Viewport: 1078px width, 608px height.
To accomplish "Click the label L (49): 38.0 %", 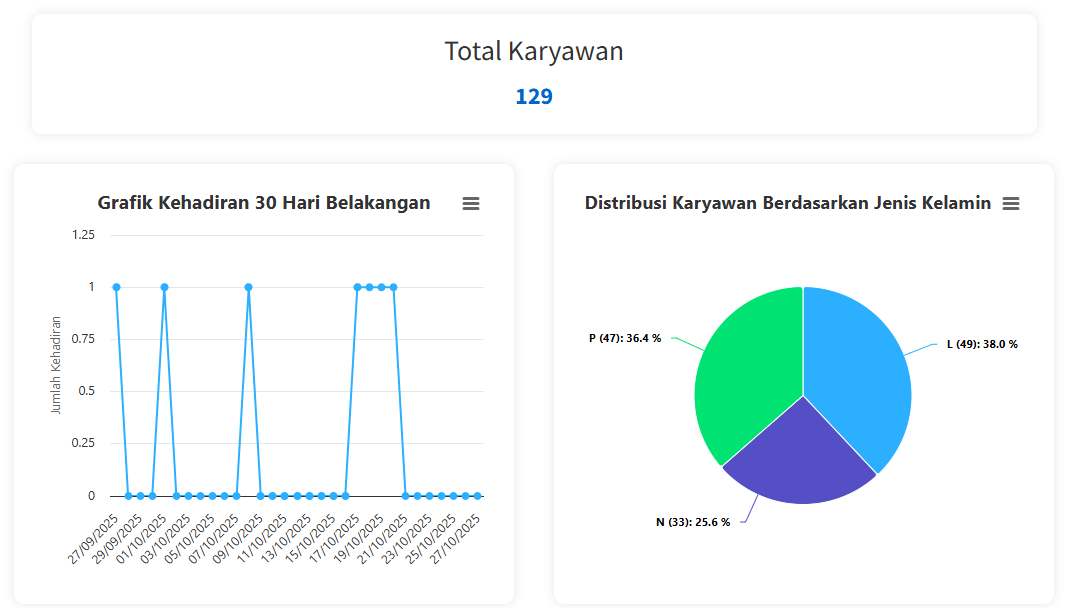I will tap(981, 343).
